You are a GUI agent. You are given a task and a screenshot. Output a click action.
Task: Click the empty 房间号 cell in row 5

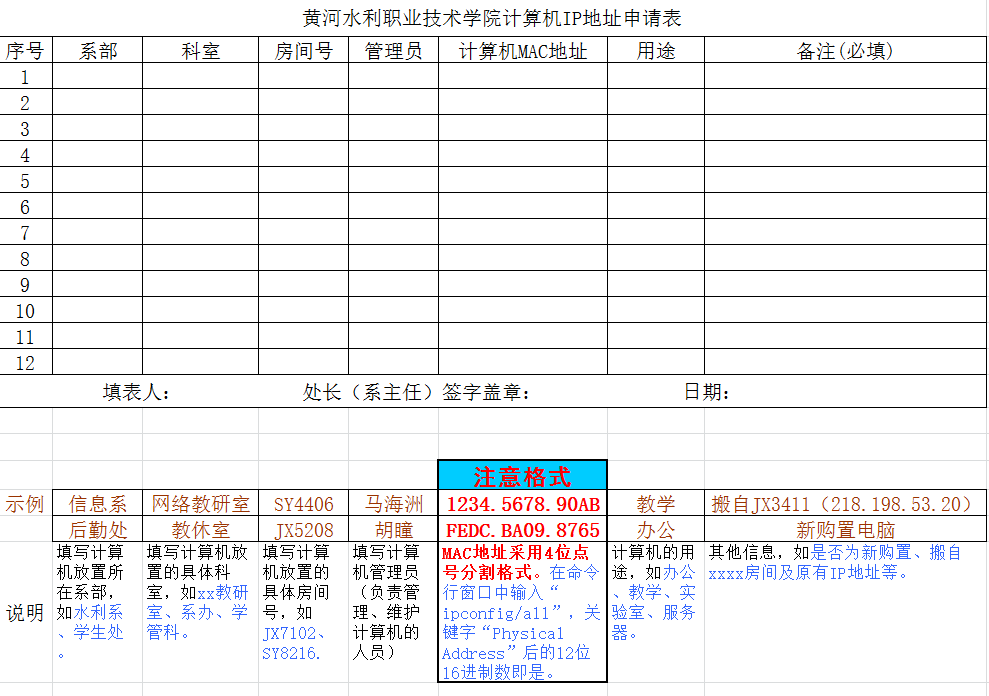(303, 181)
